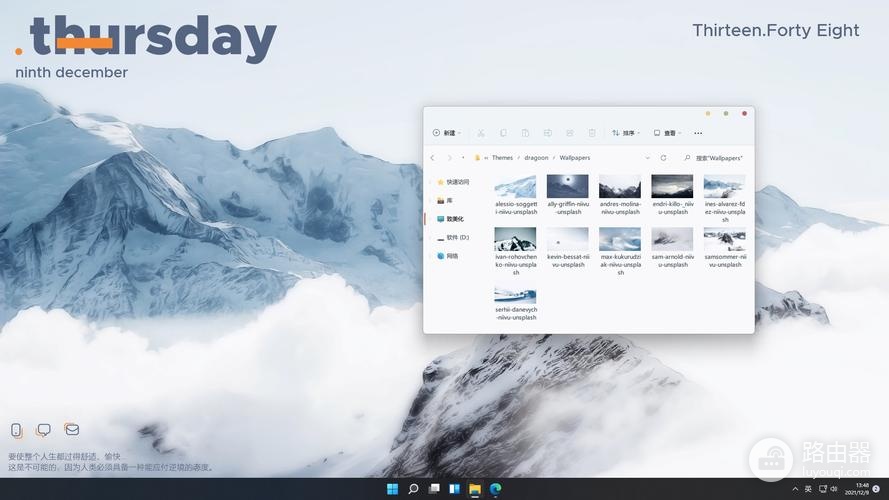Open the 排序 (Sort) dropdown
889x500 pixels.
coord(625,133)
